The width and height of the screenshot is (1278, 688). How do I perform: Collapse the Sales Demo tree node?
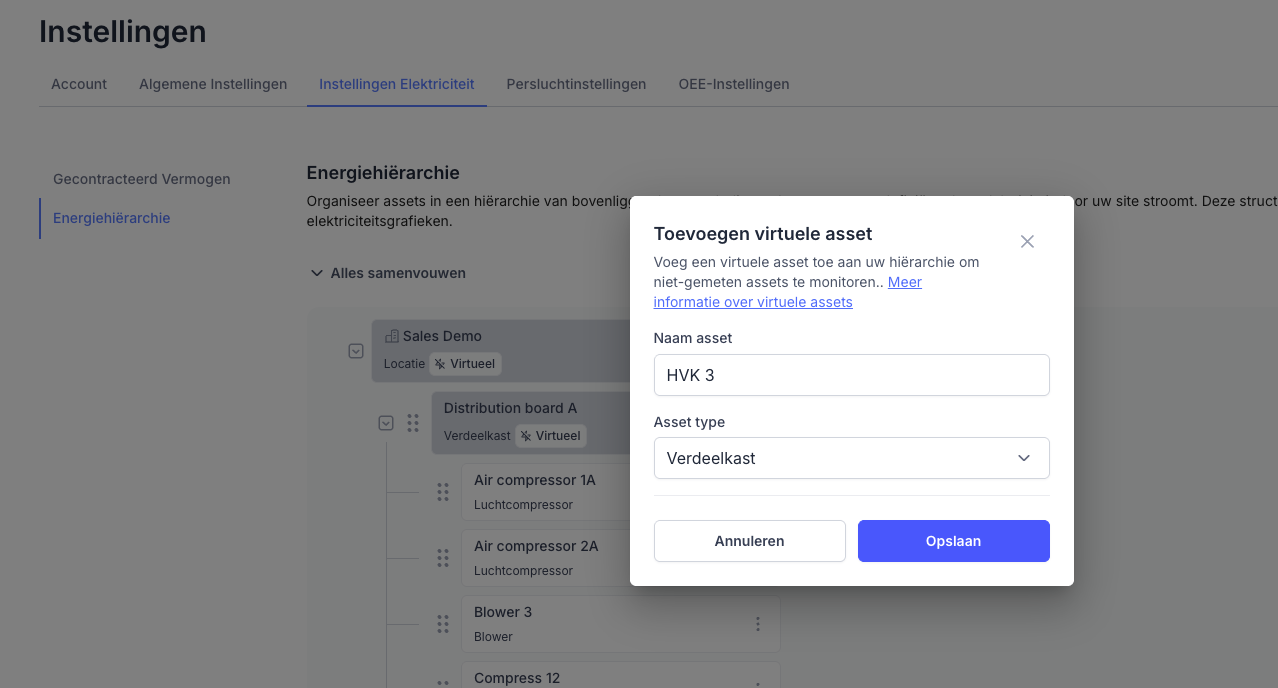click(x=355, y=351)
